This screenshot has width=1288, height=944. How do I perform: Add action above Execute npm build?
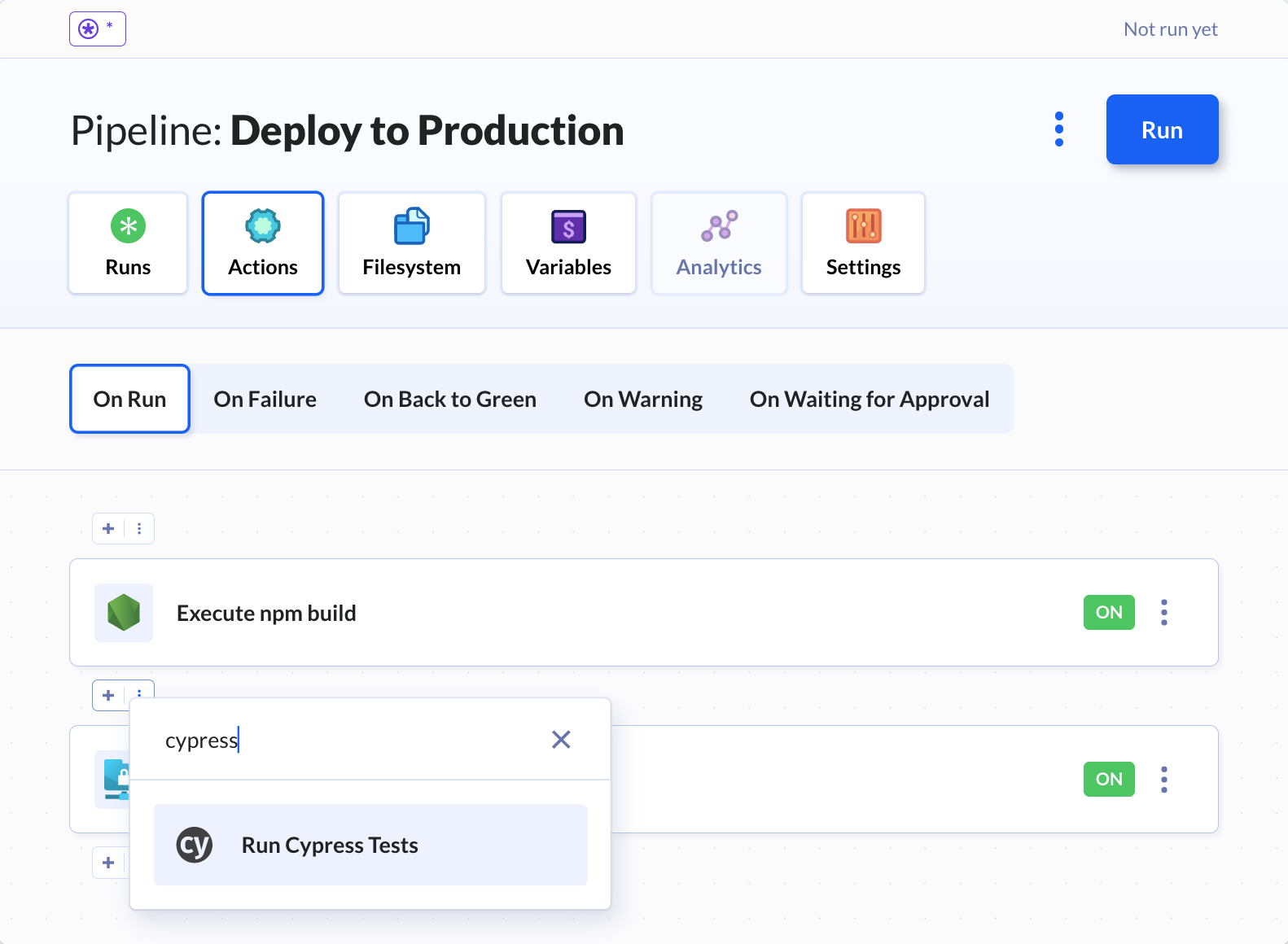click(x=108, y=529)
